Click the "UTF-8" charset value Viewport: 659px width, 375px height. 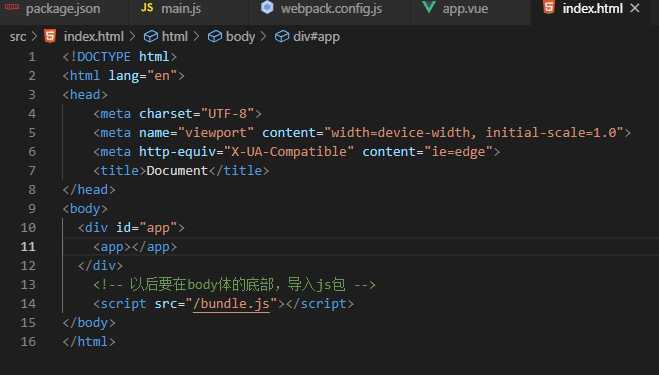pos(227,114)
